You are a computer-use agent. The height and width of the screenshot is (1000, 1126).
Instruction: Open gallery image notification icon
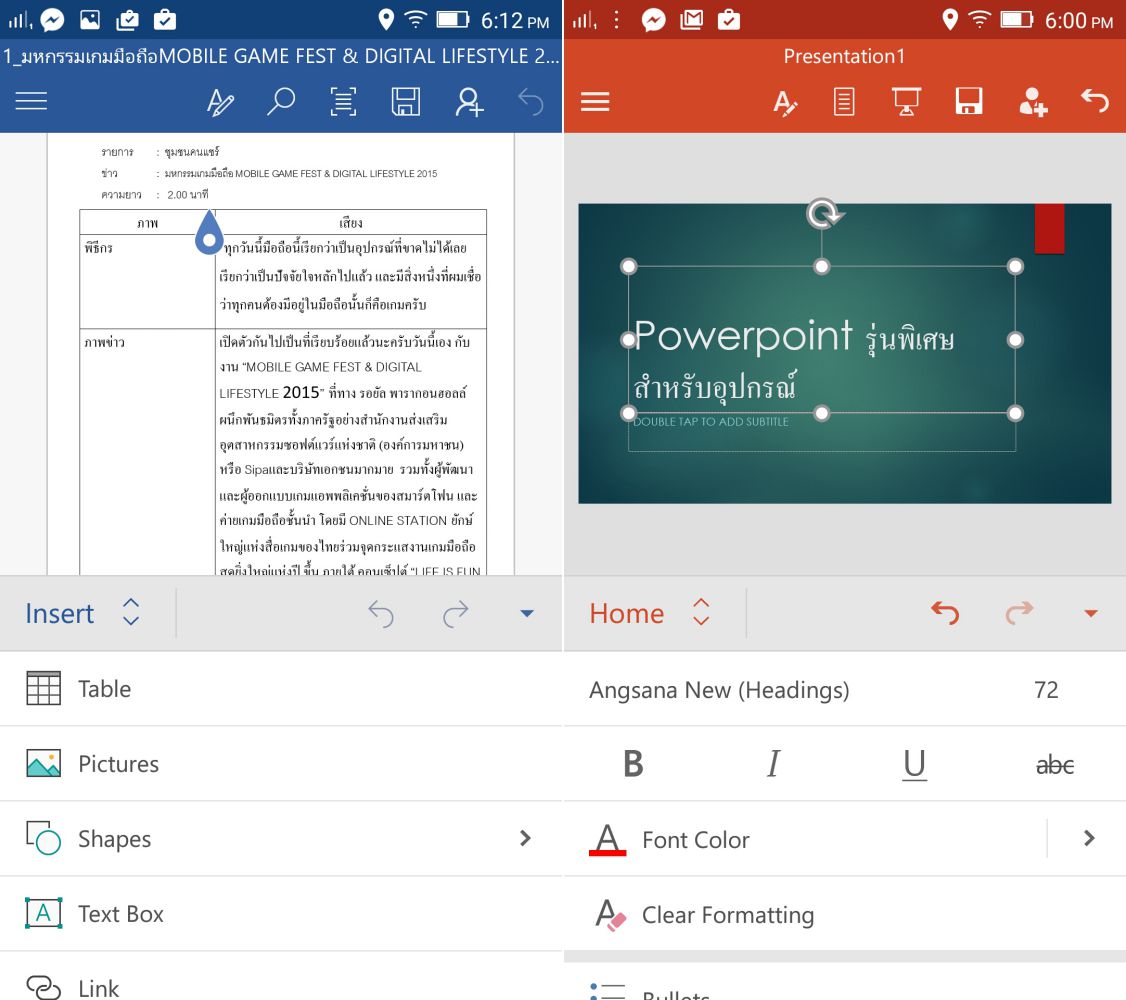pos(90,19)
